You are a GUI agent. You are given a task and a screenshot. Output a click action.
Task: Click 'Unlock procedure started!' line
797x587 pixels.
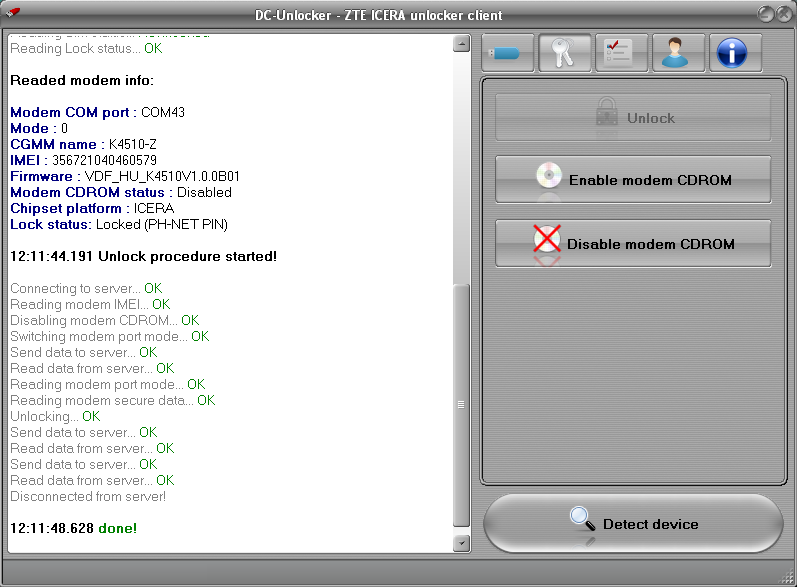(143, 257)
